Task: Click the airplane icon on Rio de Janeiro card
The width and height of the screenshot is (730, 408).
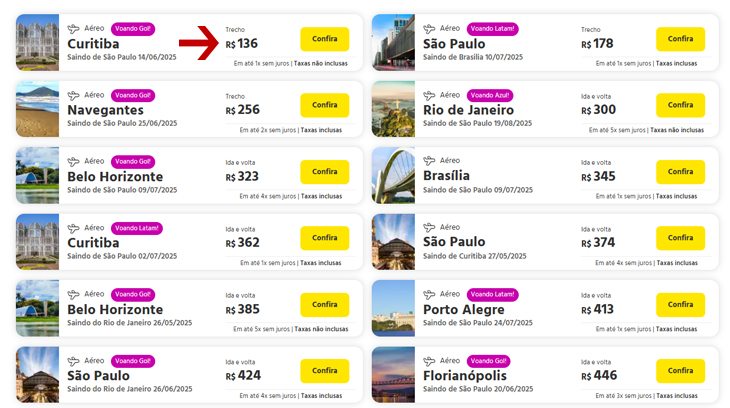Action: [429, 95]
